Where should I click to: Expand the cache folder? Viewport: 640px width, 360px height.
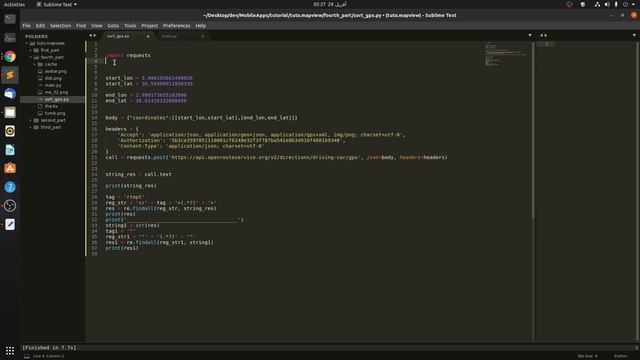[x=34, y=64]
